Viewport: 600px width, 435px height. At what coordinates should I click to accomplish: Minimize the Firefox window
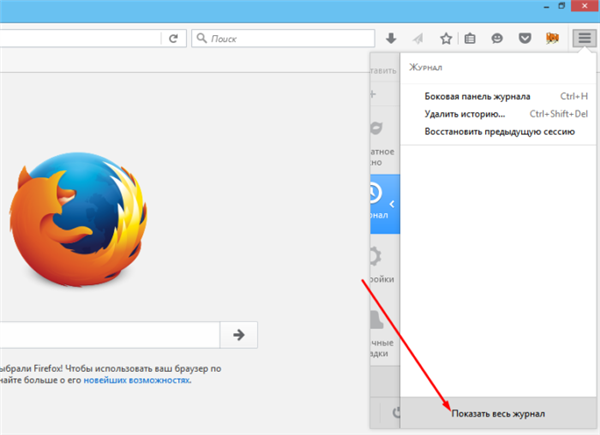[x=546, y=7]
